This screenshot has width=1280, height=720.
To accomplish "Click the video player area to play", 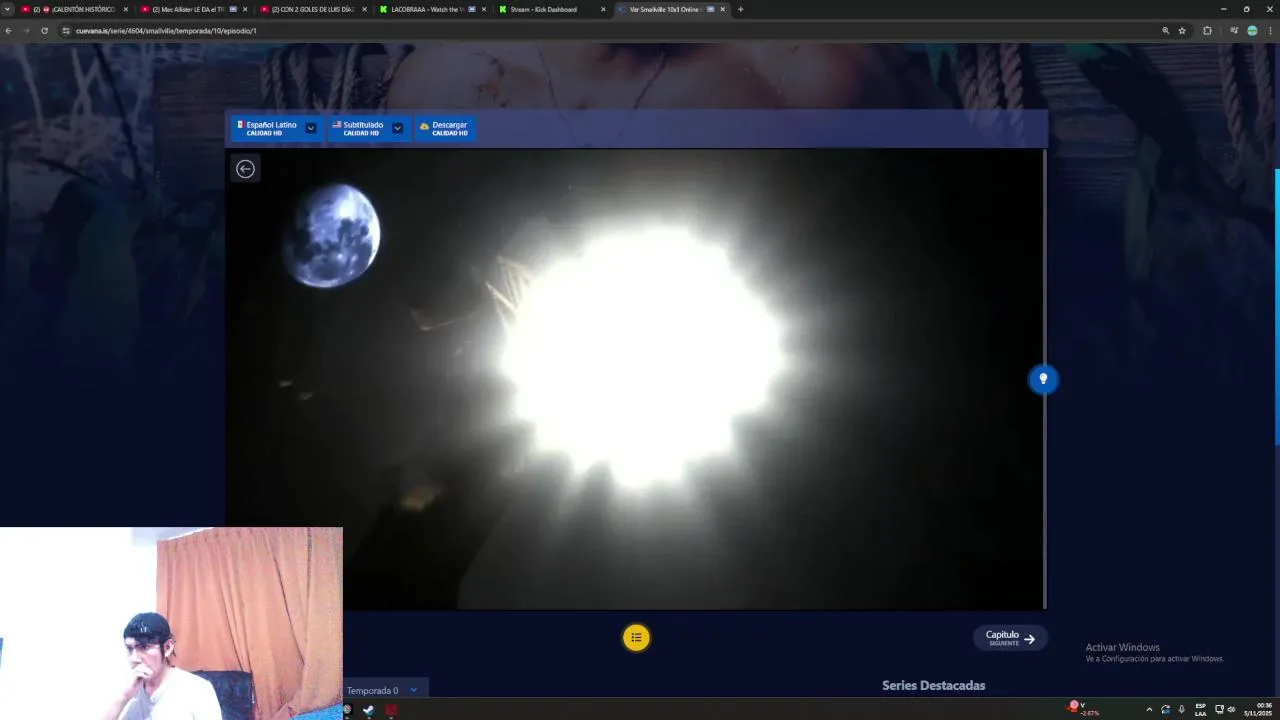I will pyautogui.click(x=635, y=379).
